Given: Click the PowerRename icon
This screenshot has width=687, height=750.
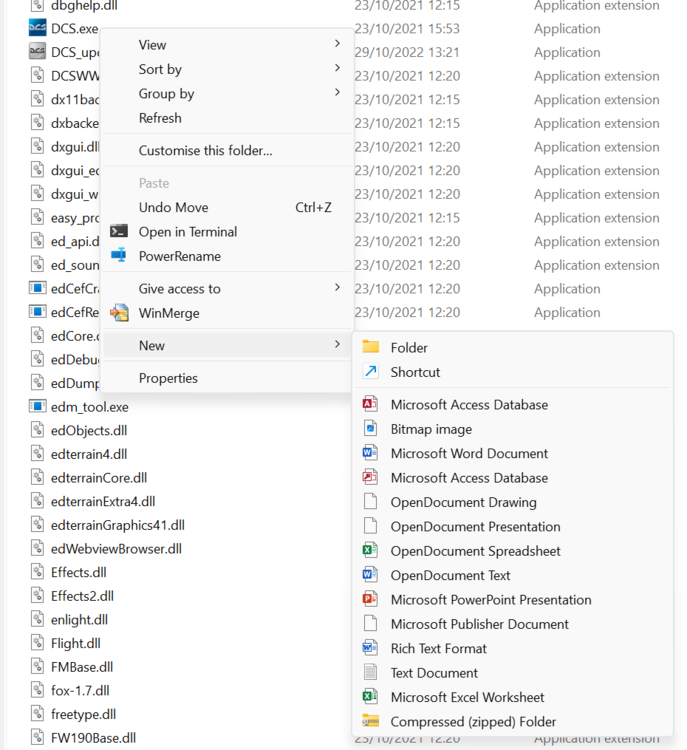Looking at the screenshot, I should [x=120, y=256].
